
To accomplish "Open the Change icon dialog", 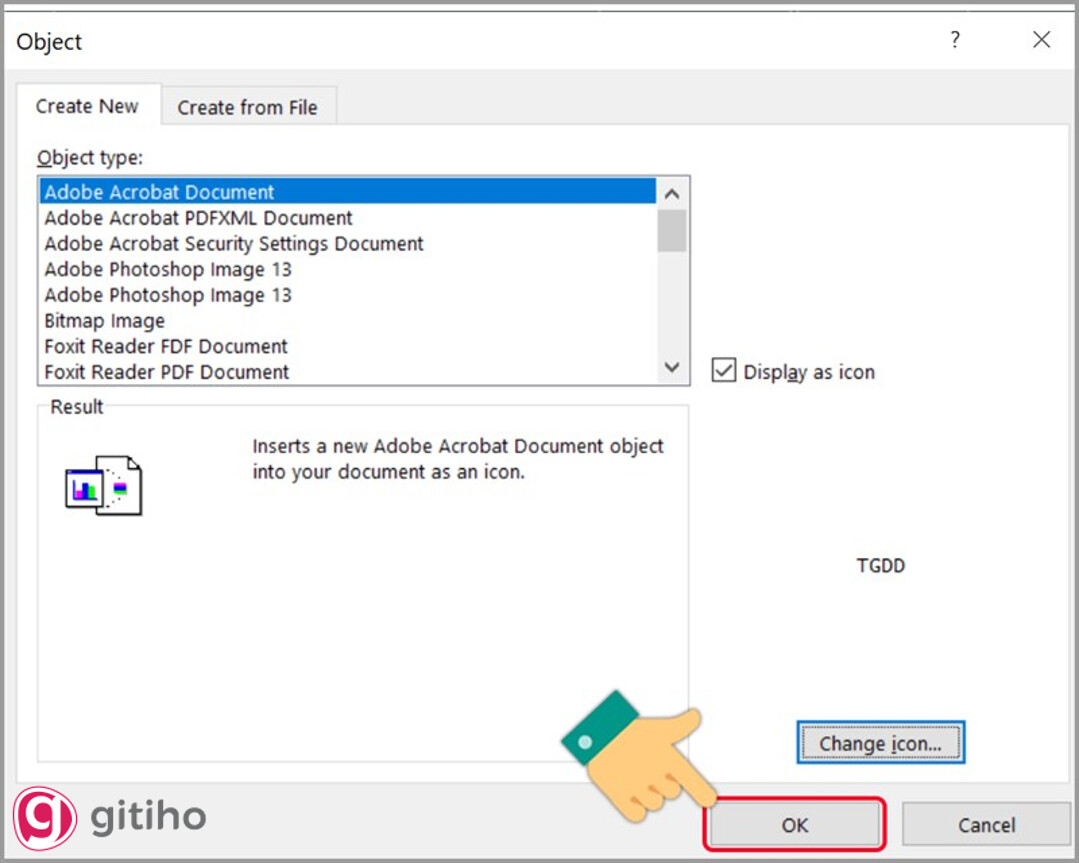I will (881, 743).
